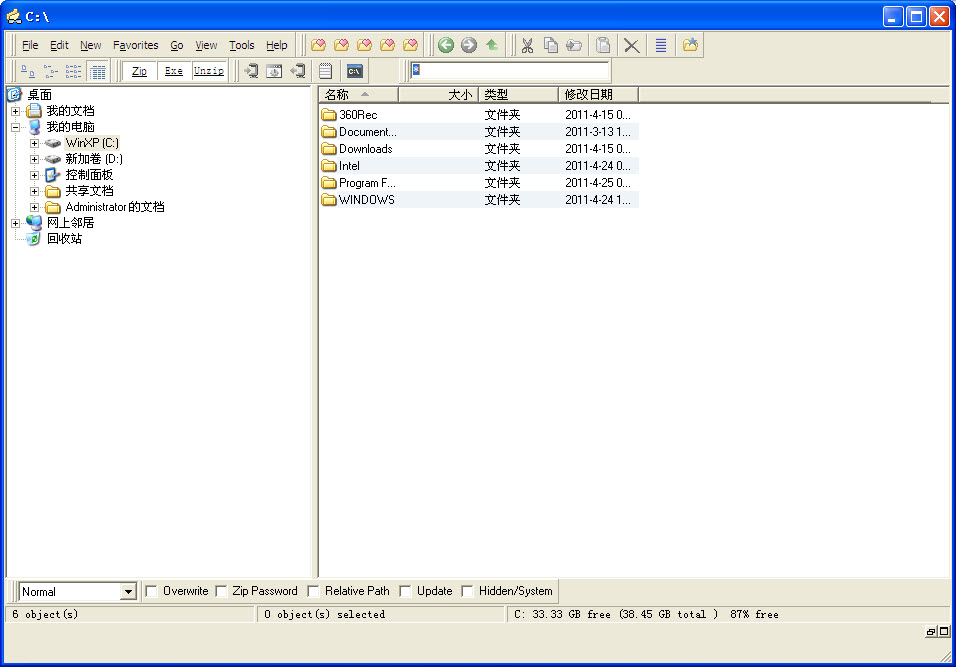956x667 pixels.
Task: Check the Hidden/System option
Action: tap(468, 591)
